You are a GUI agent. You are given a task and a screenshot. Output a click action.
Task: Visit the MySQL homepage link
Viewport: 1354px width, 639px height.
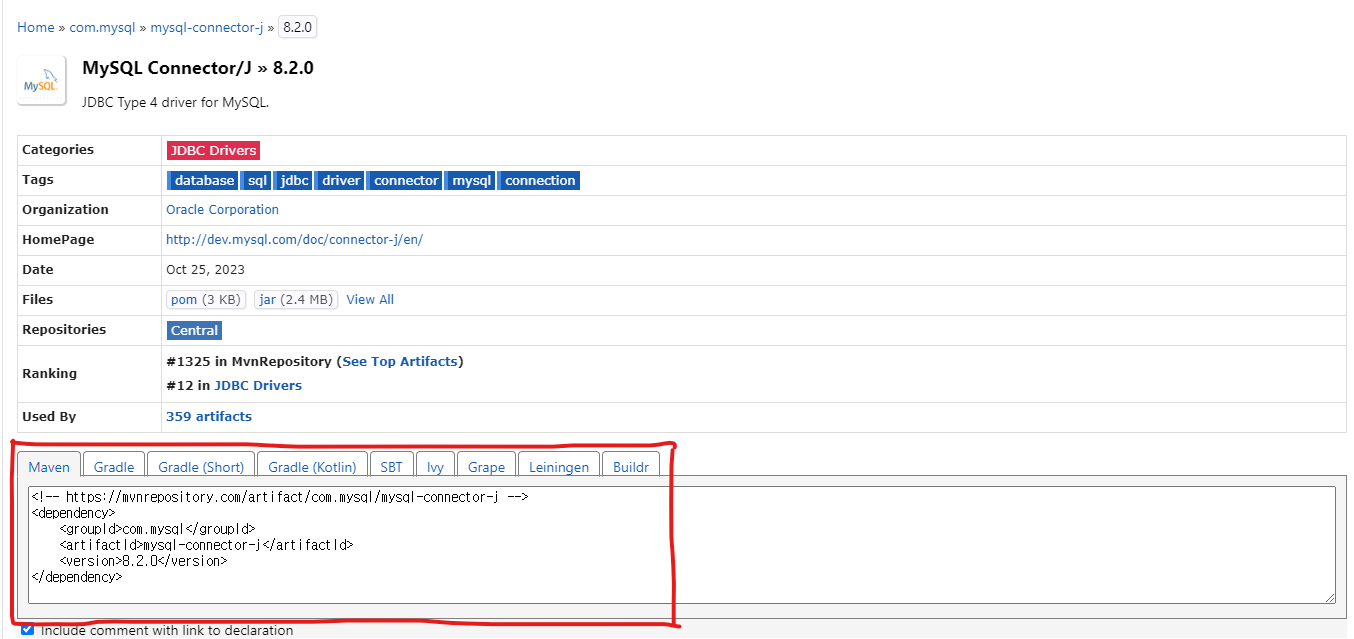(294, 239)
